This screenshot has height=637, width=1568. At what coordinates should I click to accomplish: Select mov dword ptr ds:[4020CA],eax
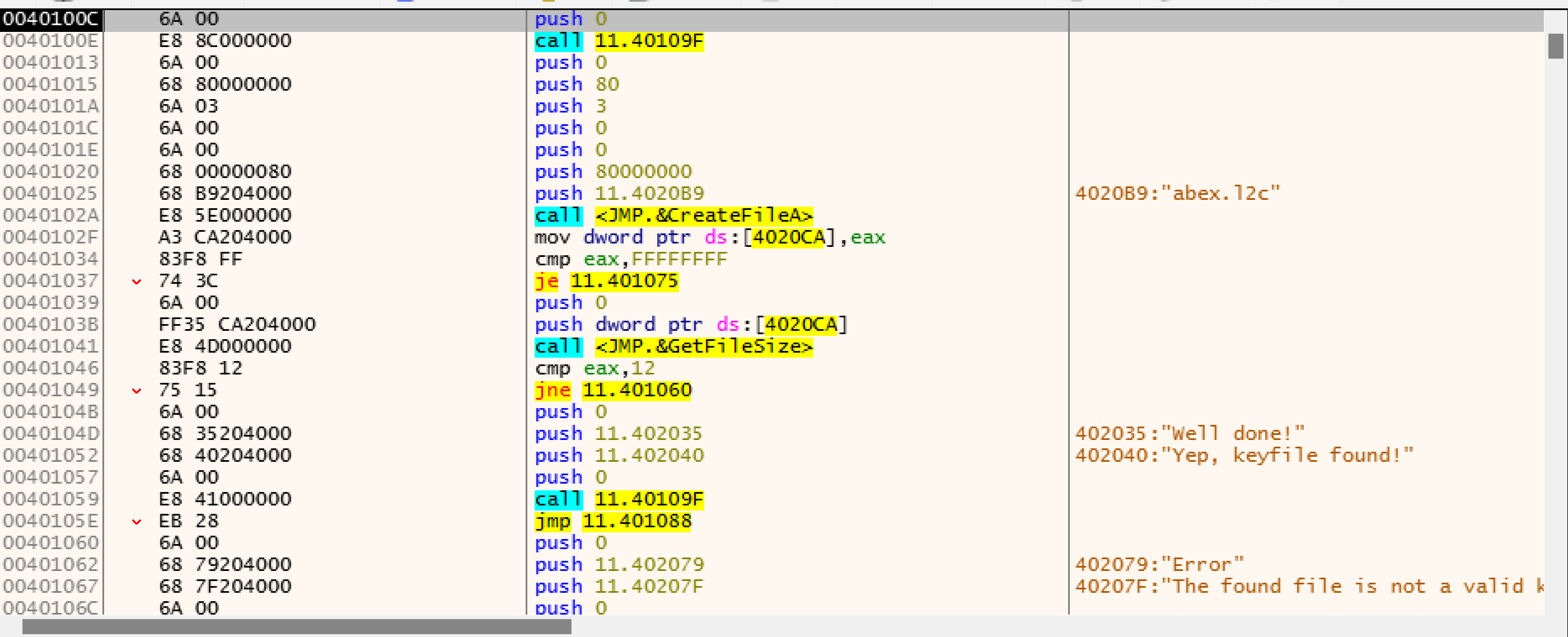click(x=710, y=237)
